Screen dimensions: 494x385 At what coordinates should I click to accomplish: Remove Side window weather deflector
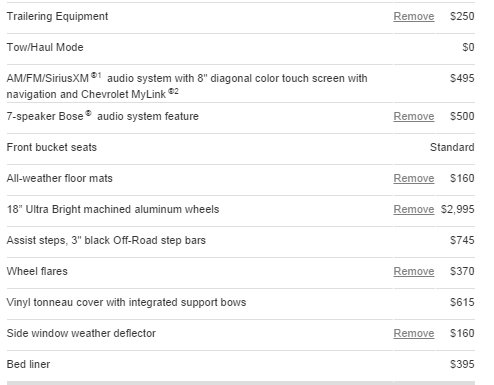(414, 333)
